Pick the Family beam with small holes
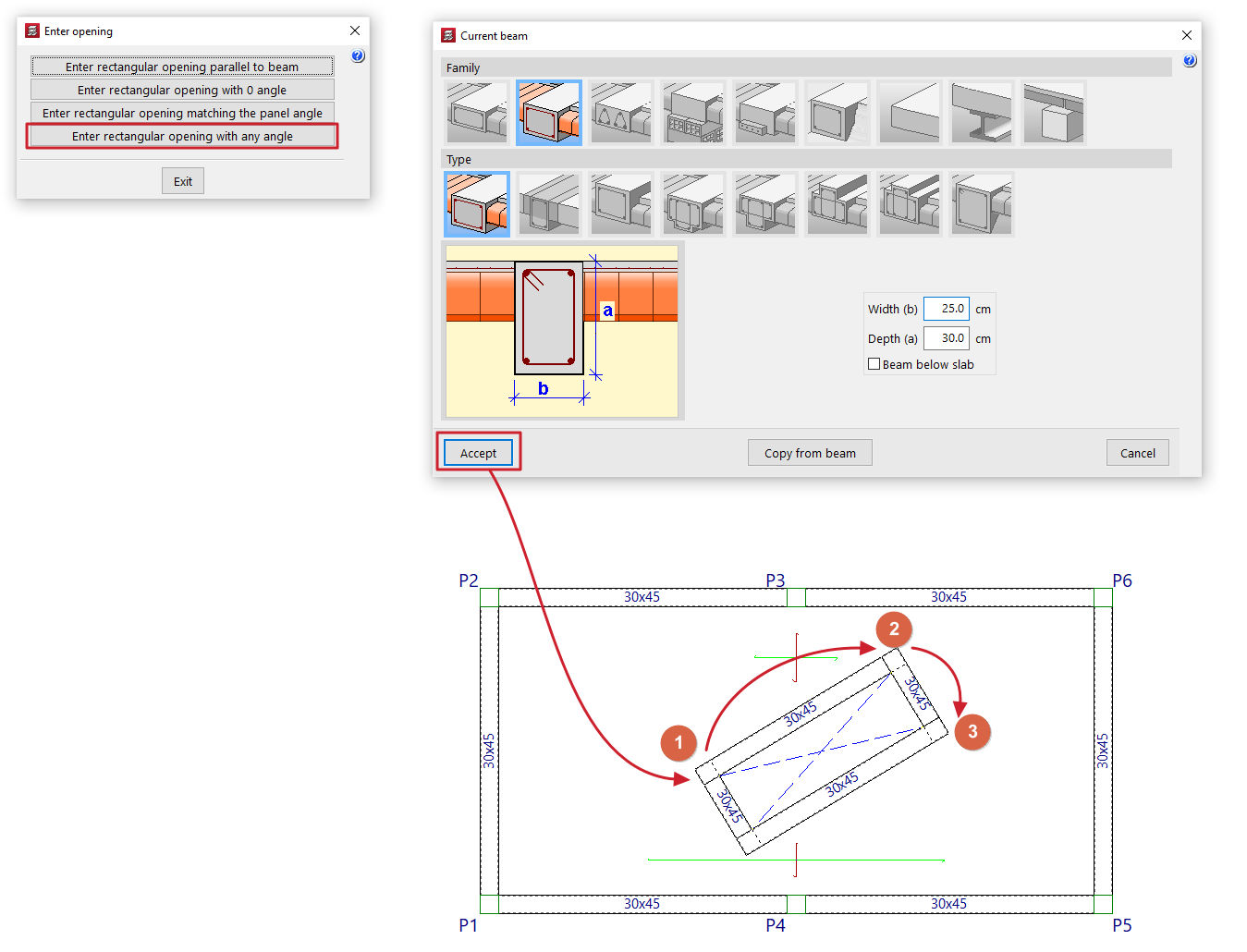The height and width of the screenshot is (952, 1247). 765,113
